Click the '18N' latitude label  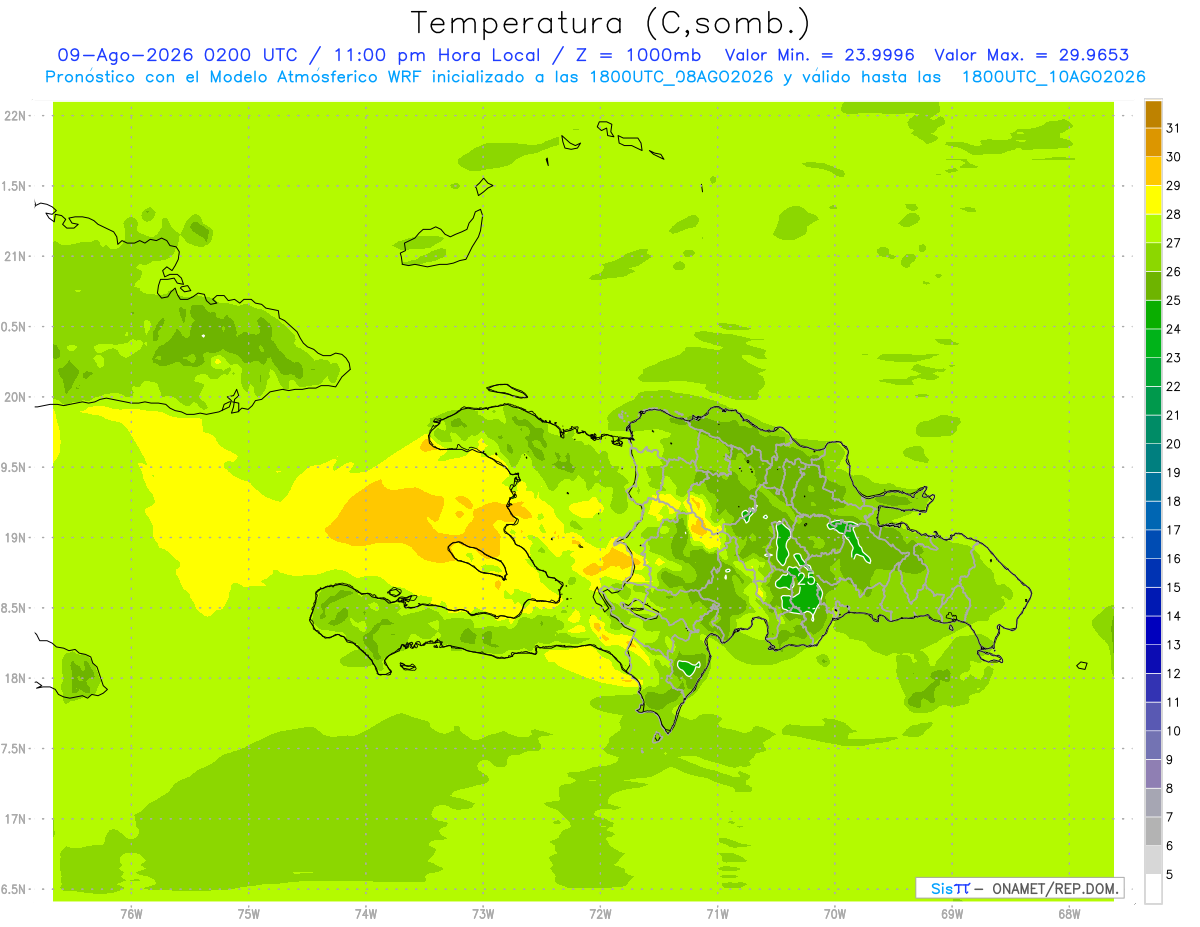coord(15,678)
